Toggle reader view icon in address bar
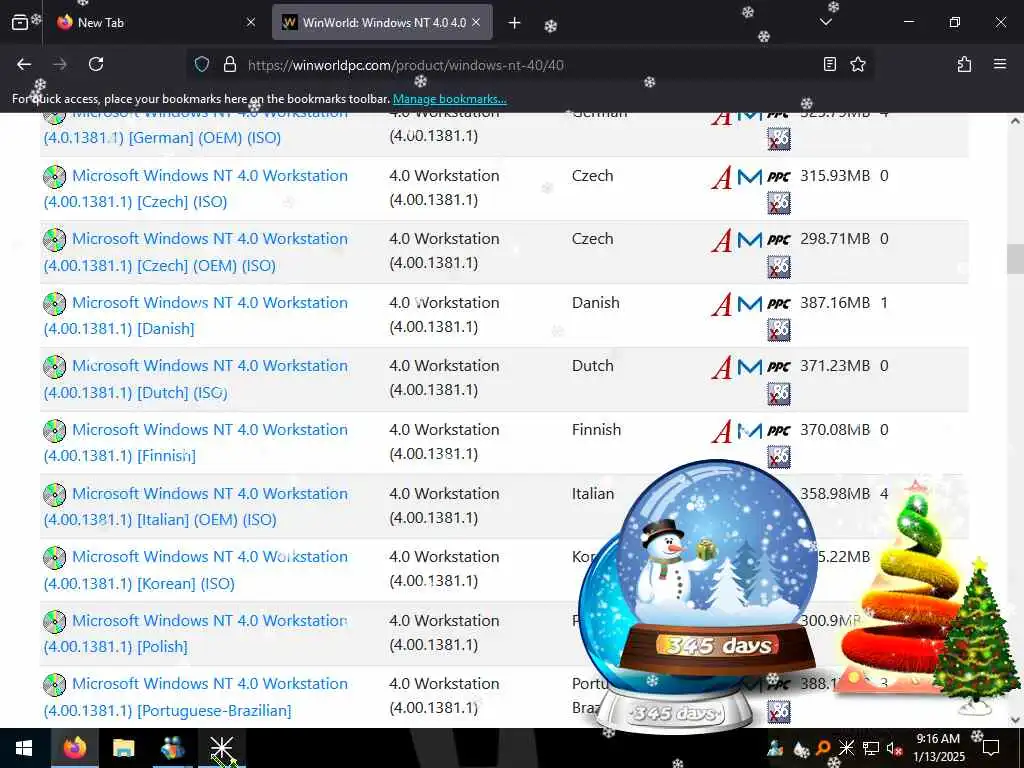 pos(829,64)
